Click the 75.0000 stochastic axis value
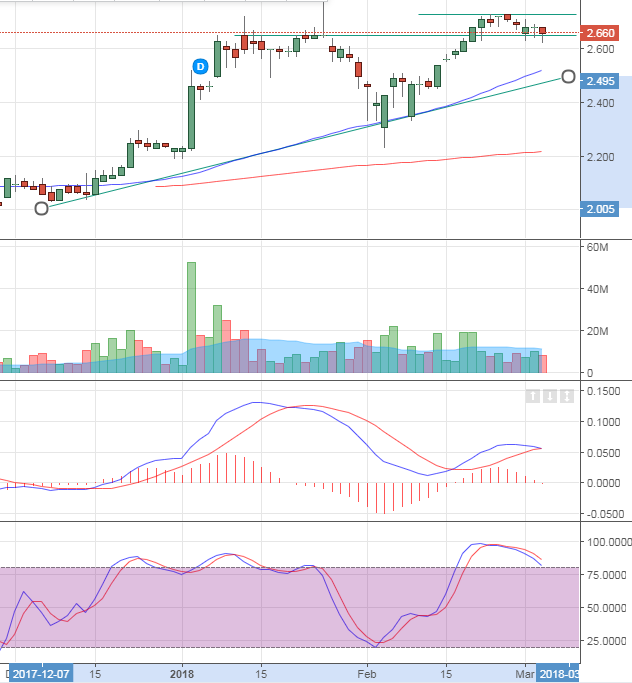 pos(607,575)
